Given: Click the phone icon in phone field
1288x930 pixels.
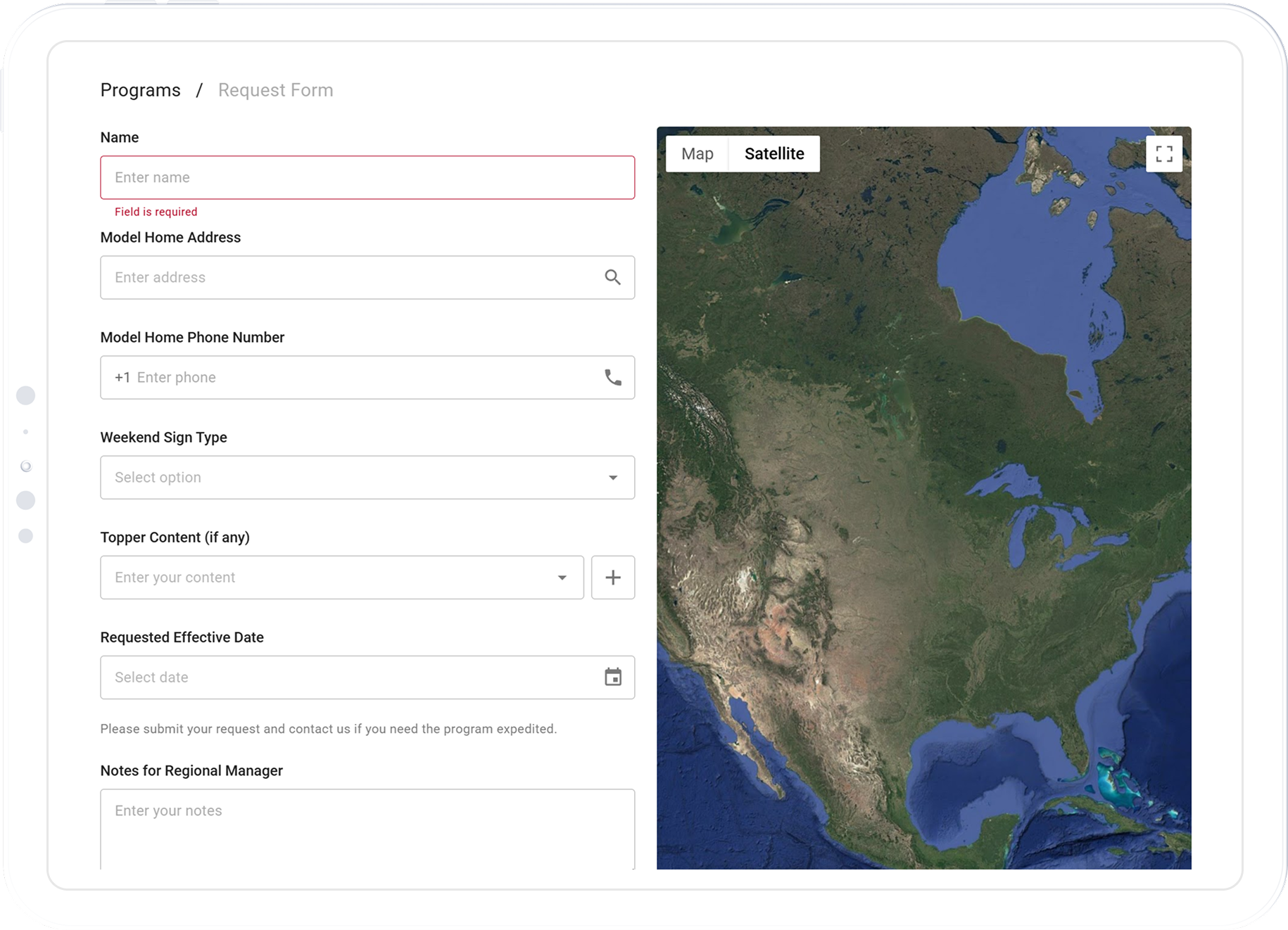Looking at the screenshot, I should click(612, 377).
